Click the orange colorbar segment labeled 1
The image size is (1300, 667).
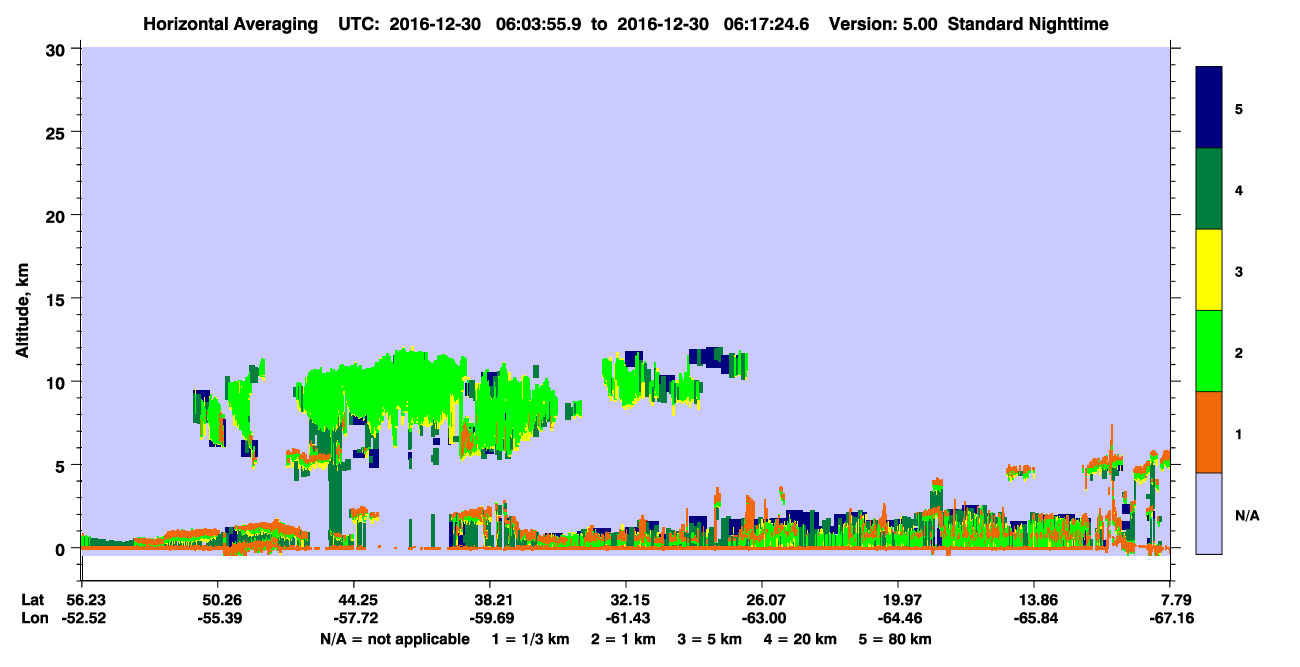1209,432
